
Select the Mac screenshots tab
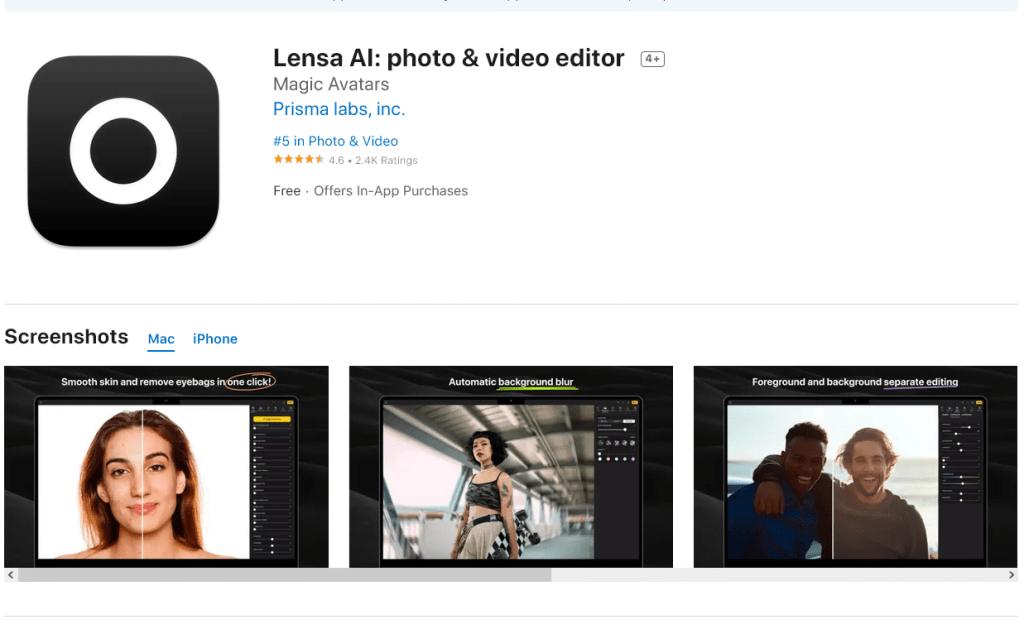[161, 339]
